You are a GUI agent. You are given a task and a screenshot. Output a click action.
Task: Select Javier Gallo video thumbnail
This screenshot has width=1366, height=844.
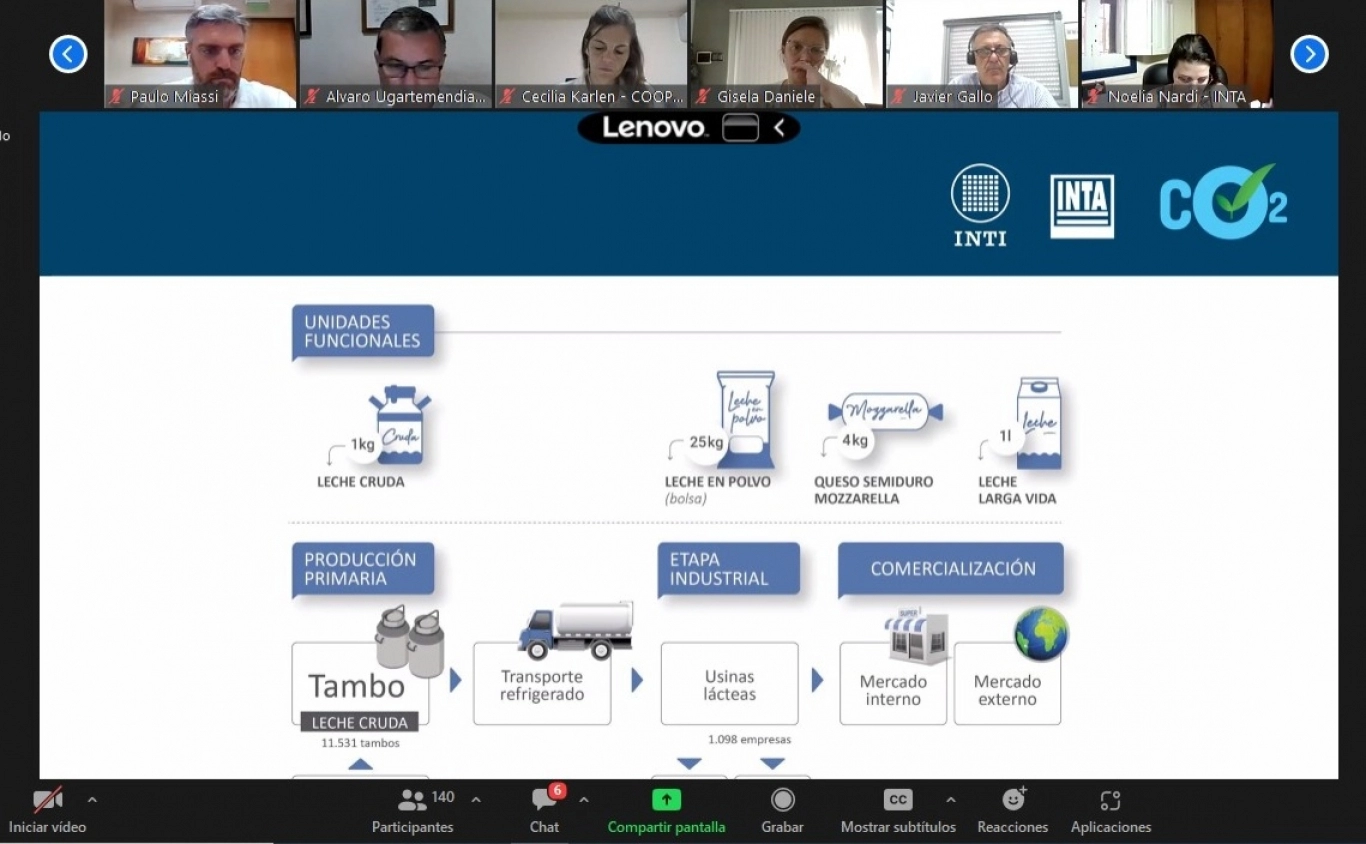click(x=982, y=52)
